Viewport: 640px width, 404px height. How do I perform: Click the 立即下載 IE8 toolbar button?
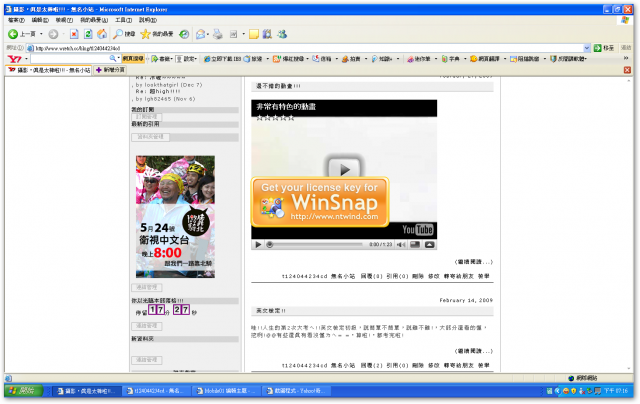click(x=222, y=59)
